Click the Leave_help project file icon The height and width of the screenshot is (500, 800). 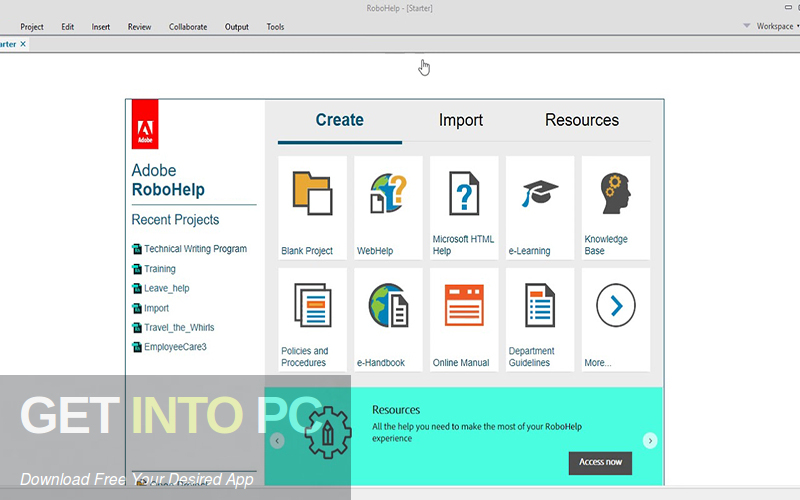(137, 288)
